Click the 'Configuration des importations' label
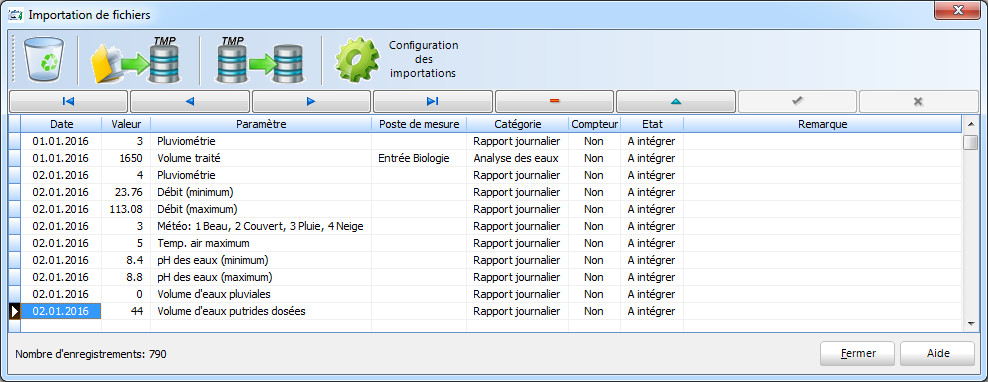Screen dimensions: 988x382 click(x=423, y=59)
